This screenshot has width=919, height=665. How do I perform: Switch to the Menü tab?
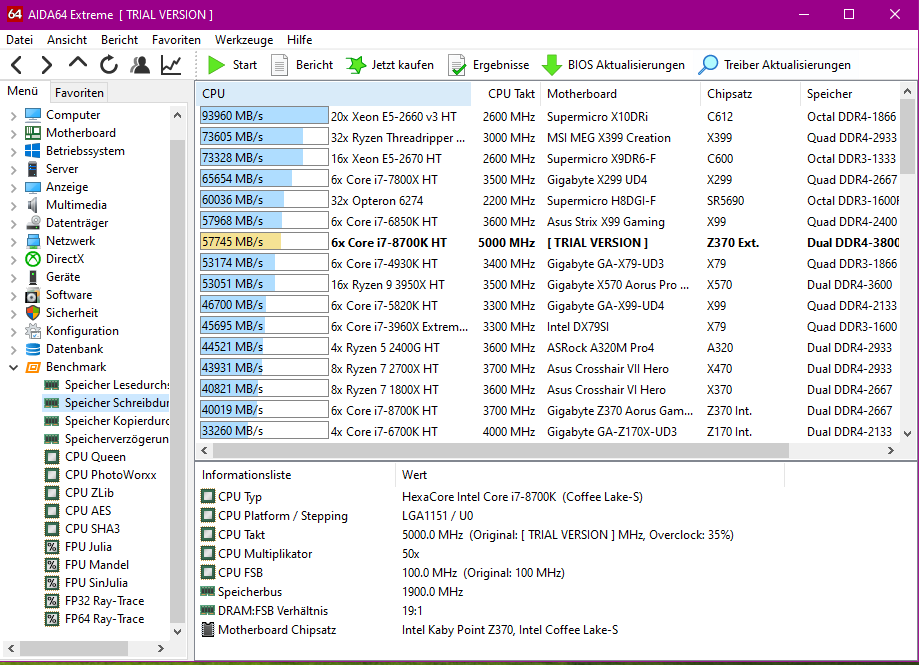(x=22, y=91)
